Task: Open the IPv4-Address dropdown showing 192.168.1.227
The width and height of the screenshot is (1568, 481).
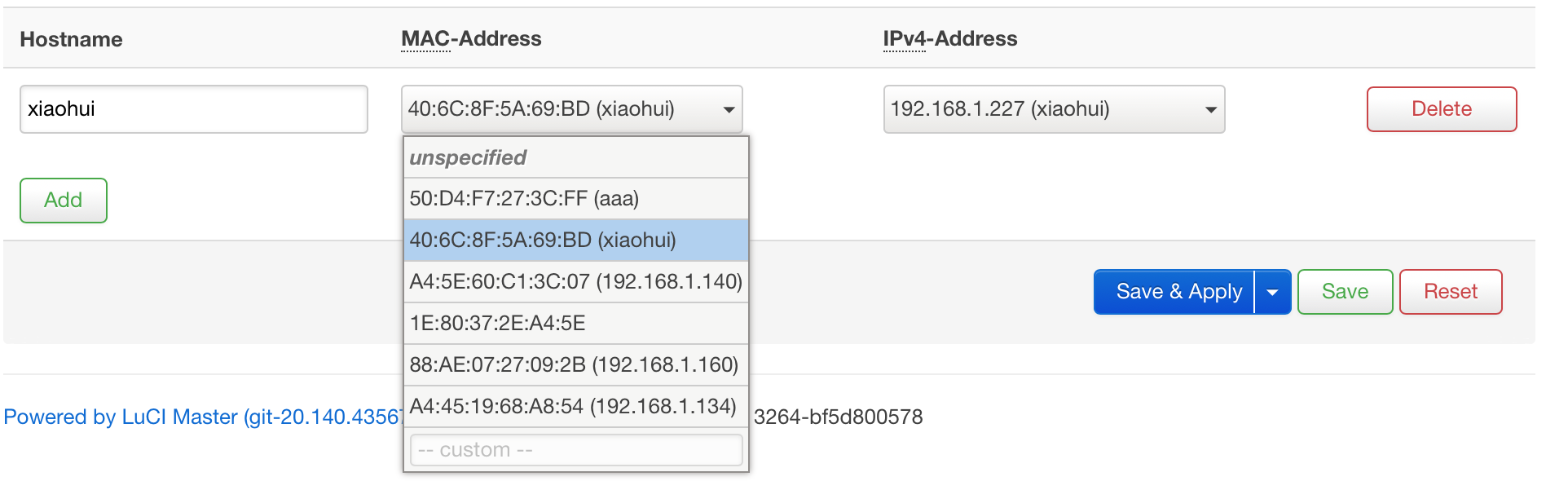Action: (x=1053, y=109)
